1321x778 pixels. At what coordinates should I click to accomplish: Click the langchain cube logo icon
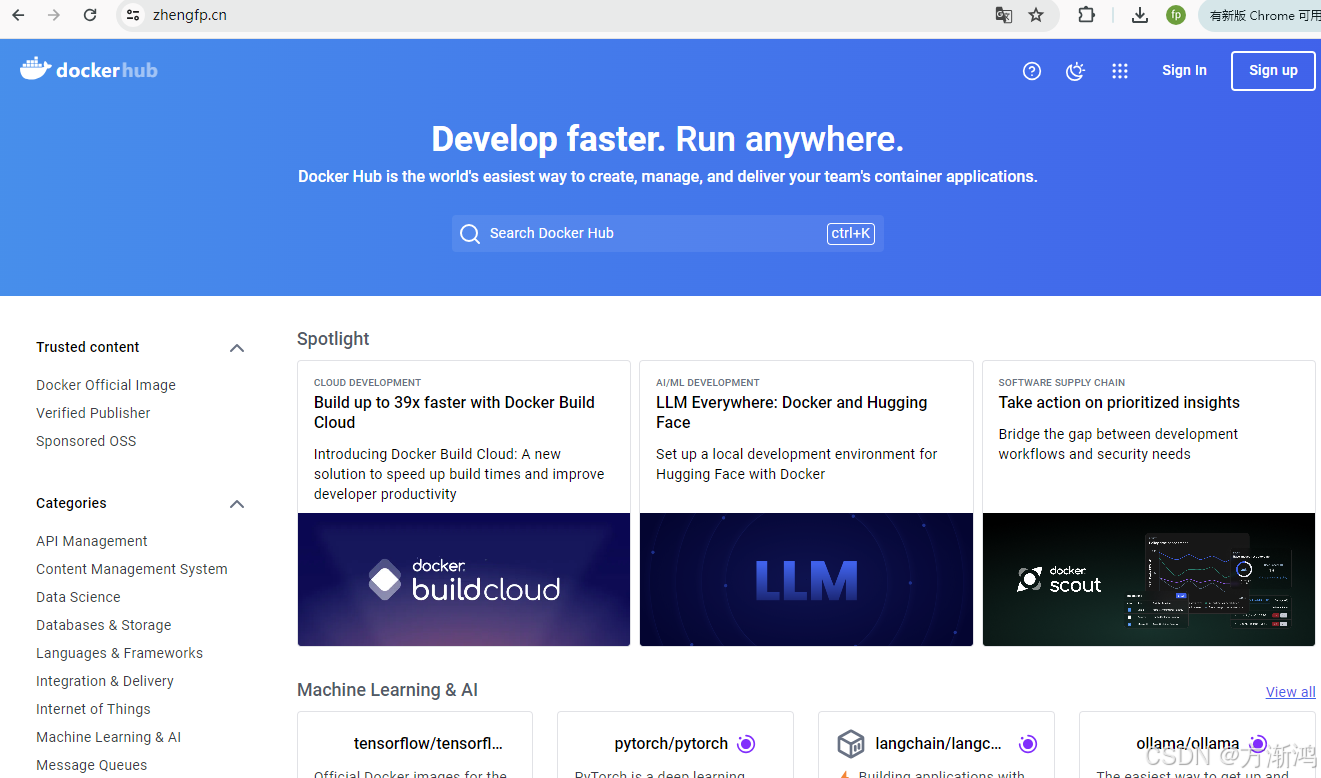point(850,744)
